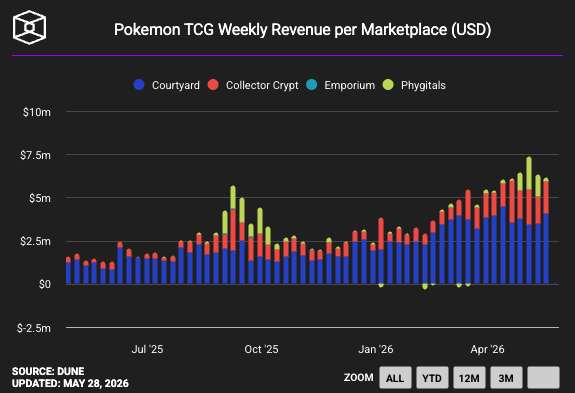Click the ZOOM label
This screenshot has height=393, width=575.
[359, 378]
